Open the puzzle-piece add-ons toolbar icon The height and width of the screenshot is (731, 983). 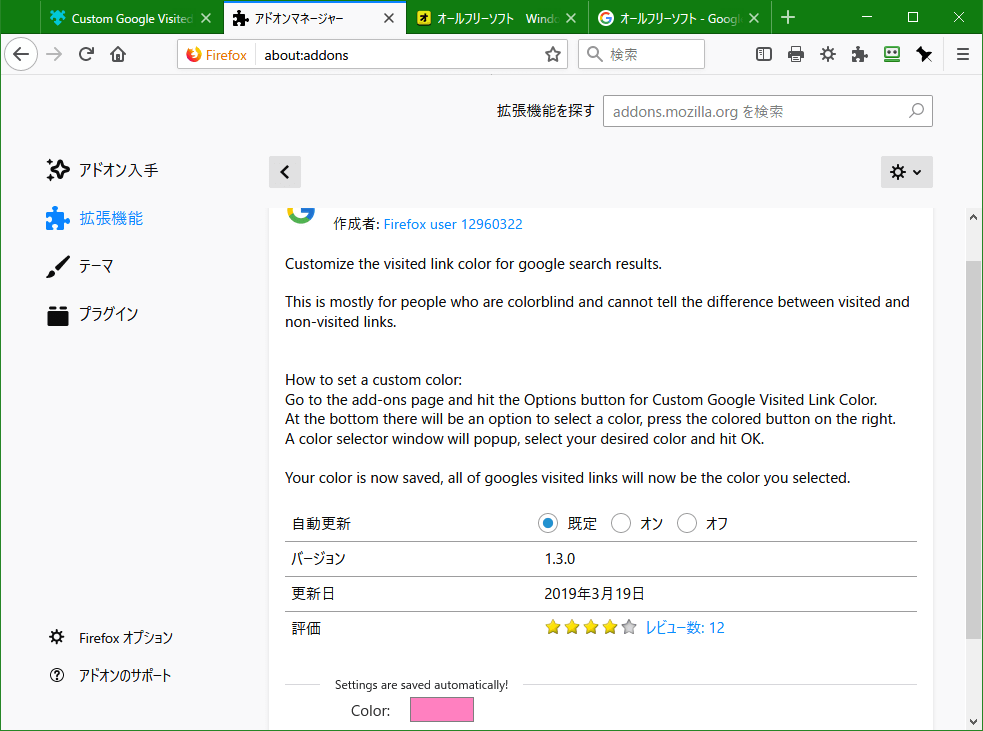point(859,55)
